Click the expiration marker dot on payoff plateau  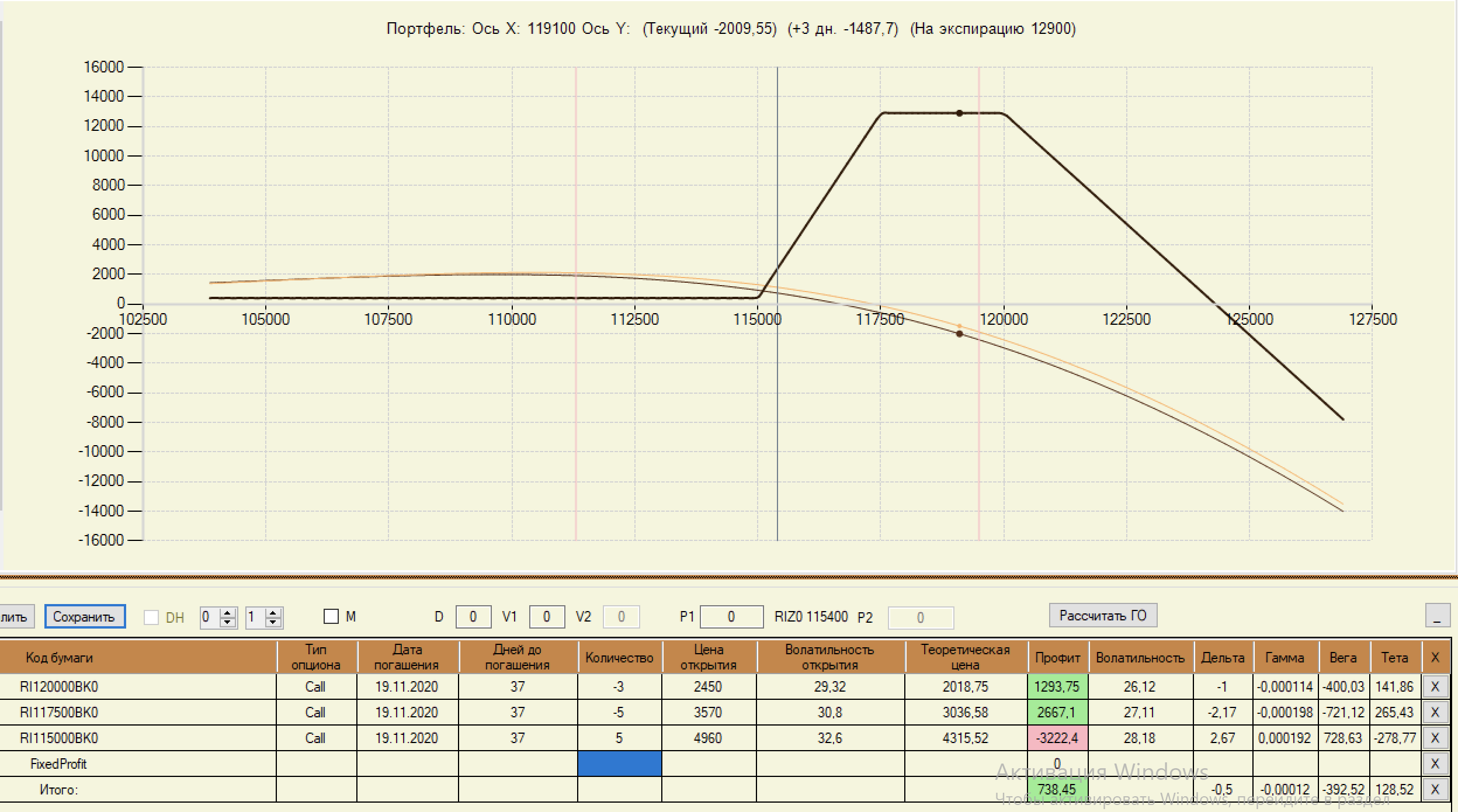959,113
